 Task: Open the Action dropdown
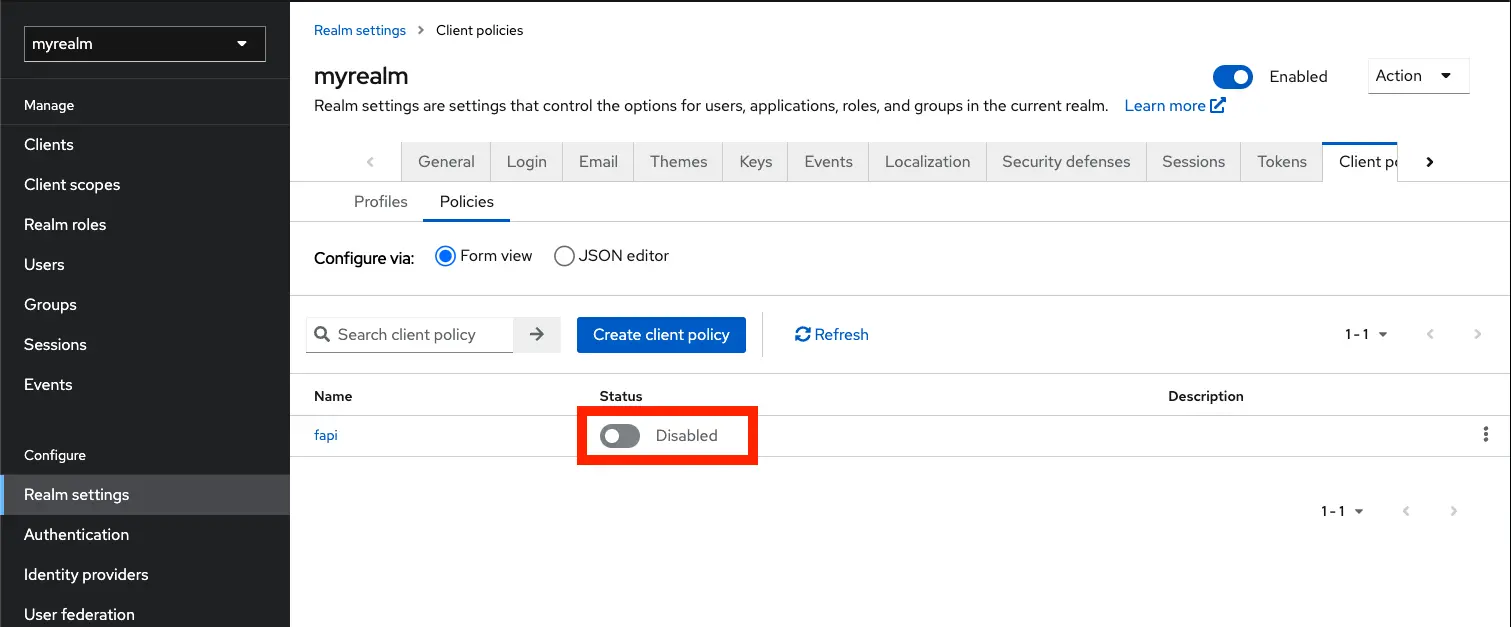tap(1418, 75)
